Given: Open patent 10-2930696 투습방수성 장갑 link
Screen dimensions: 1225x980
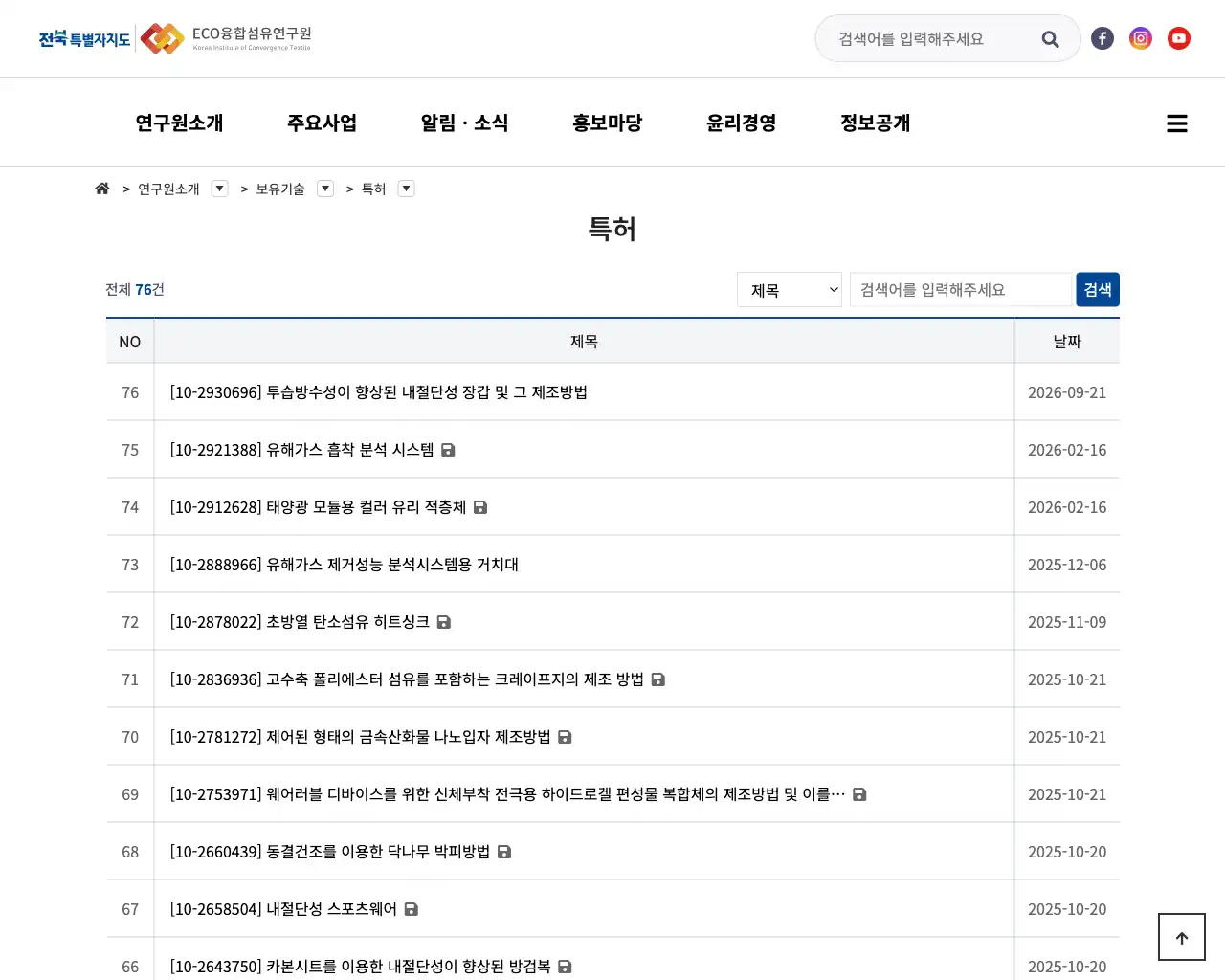Looking at the screenshot, I should (379, 392).
